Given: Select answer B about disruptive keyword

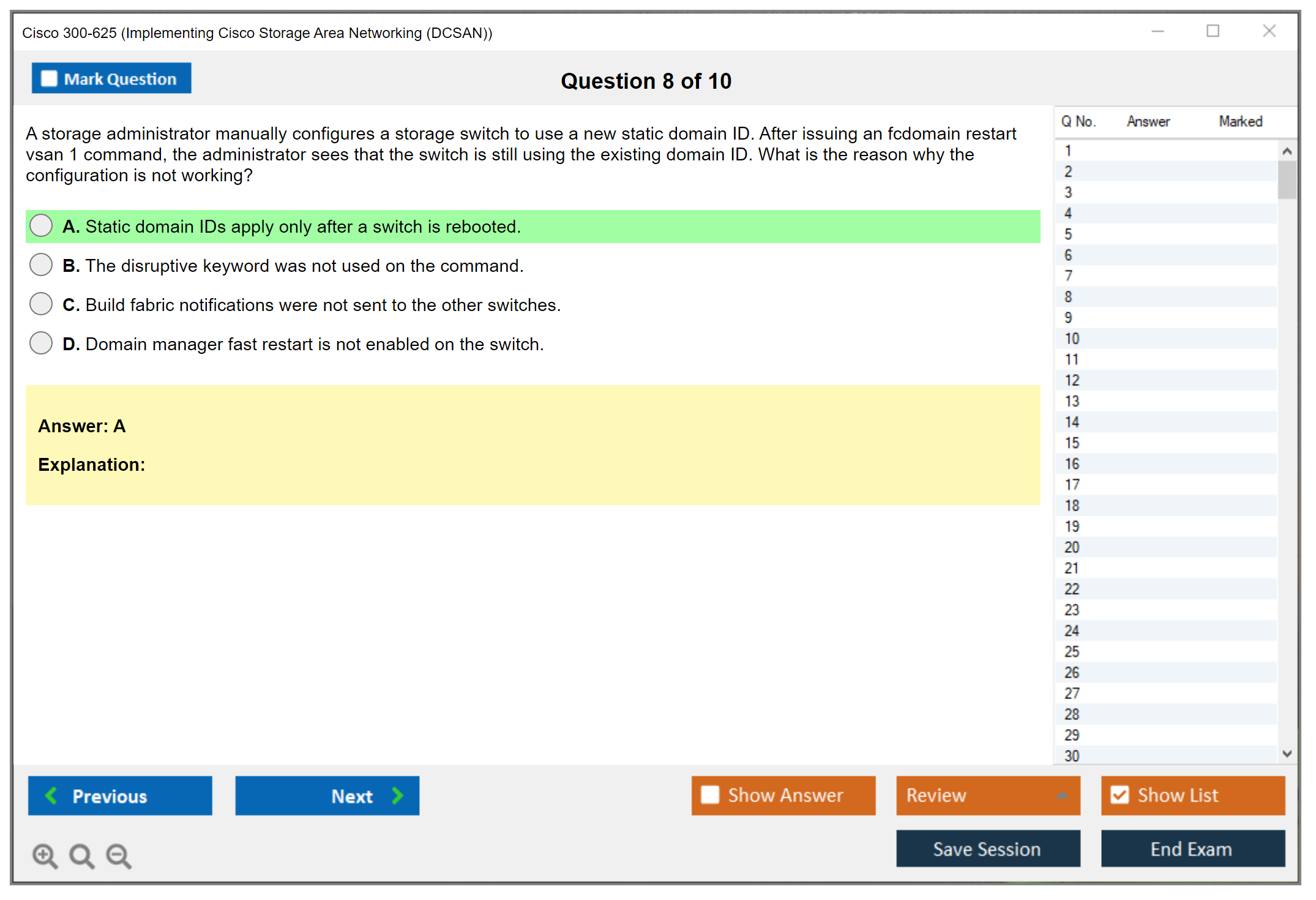Looking at the screenshot, I should coord(41,265).
